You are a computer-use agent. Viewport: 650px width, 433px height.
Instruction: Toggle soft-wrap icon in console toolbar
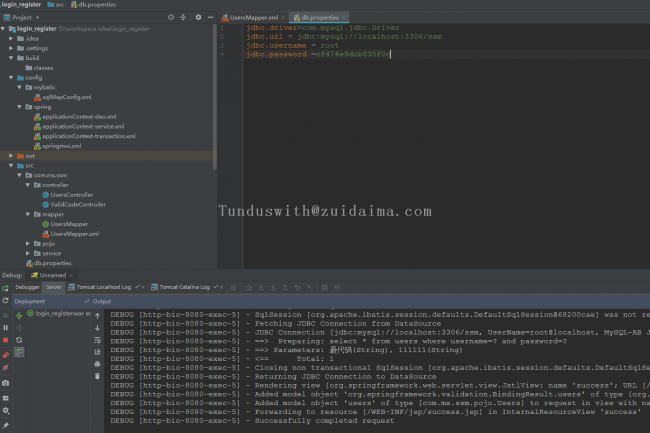(99, 340)
